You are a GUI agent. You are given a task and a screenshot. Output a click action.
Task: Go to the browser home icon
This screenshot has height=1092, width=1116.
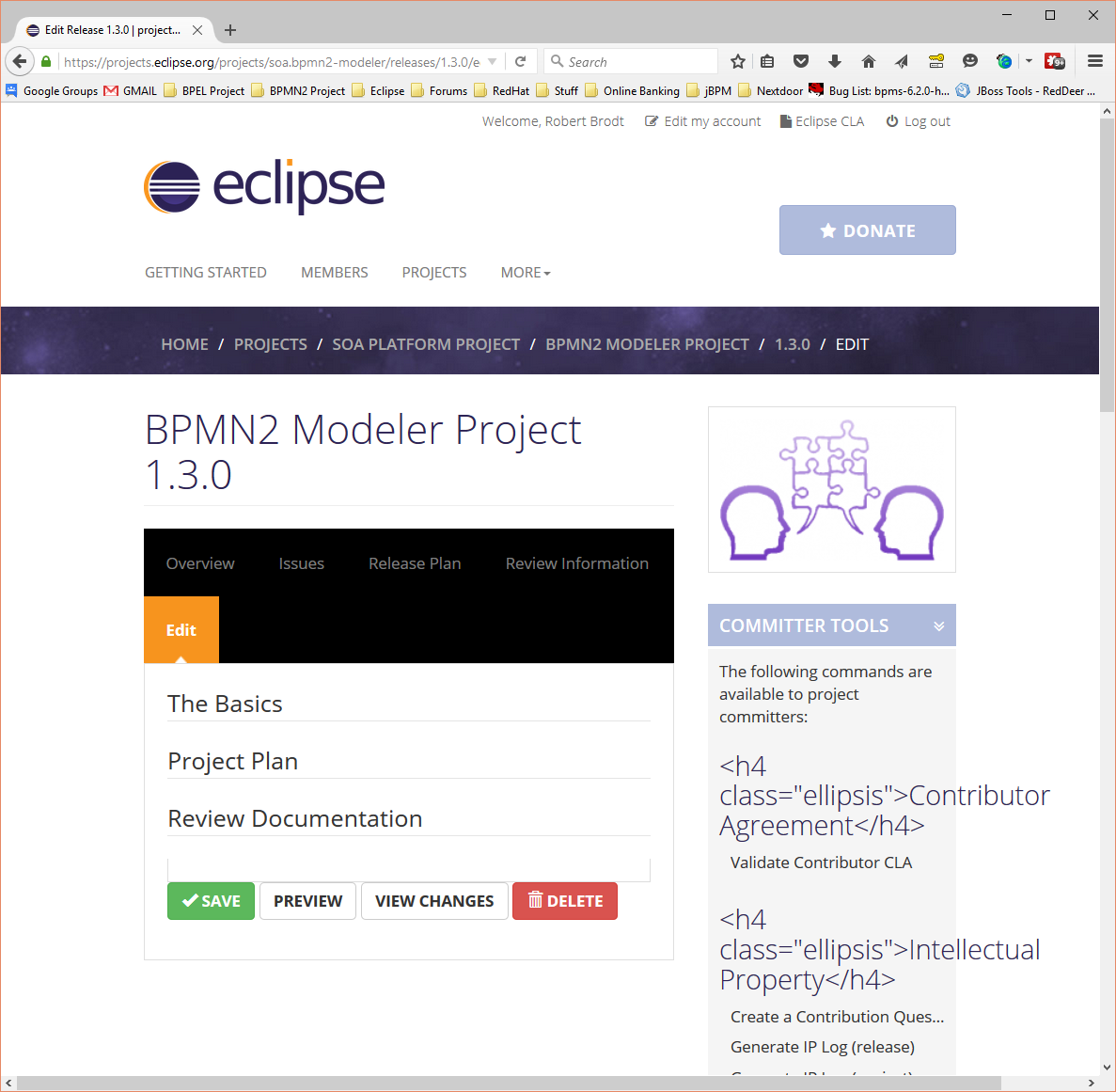coord(869,62)
